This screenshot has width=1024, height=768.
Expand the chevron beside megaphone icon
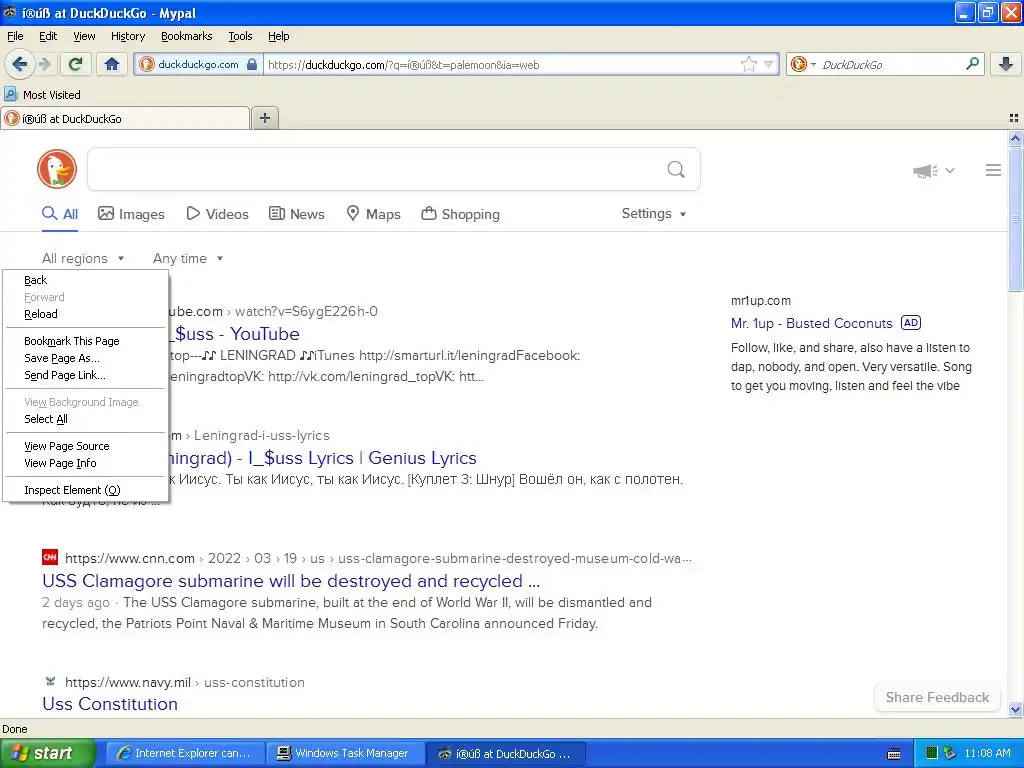click(x=950, y=170)
